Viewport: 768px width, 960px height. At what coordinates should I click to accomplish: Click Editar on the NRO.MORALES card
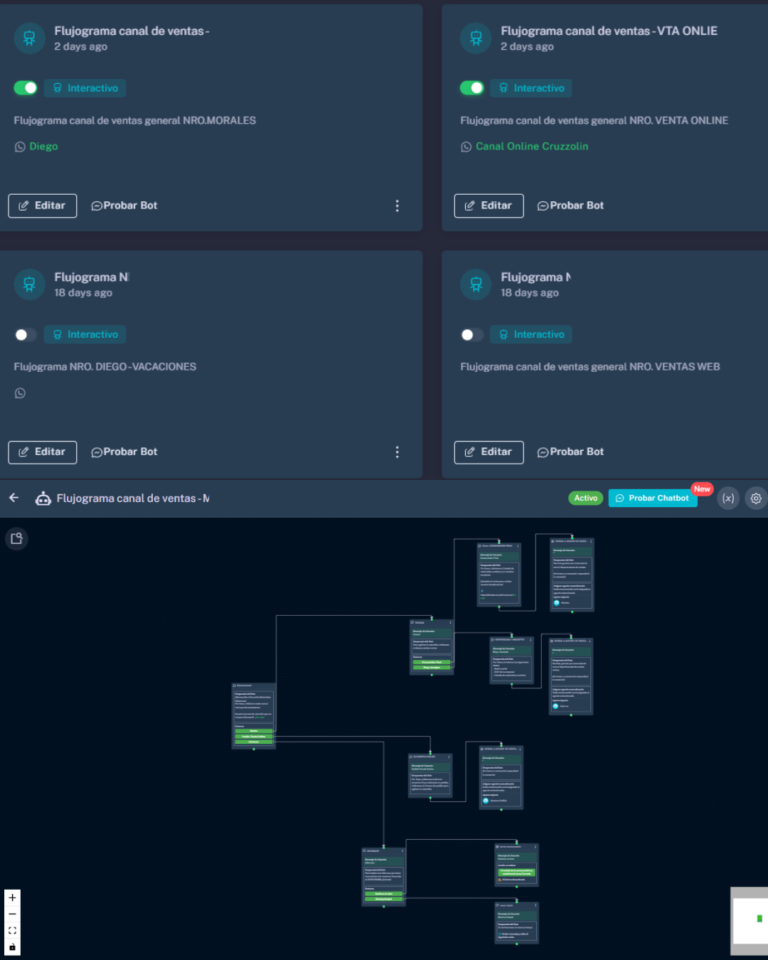point(43,206)
